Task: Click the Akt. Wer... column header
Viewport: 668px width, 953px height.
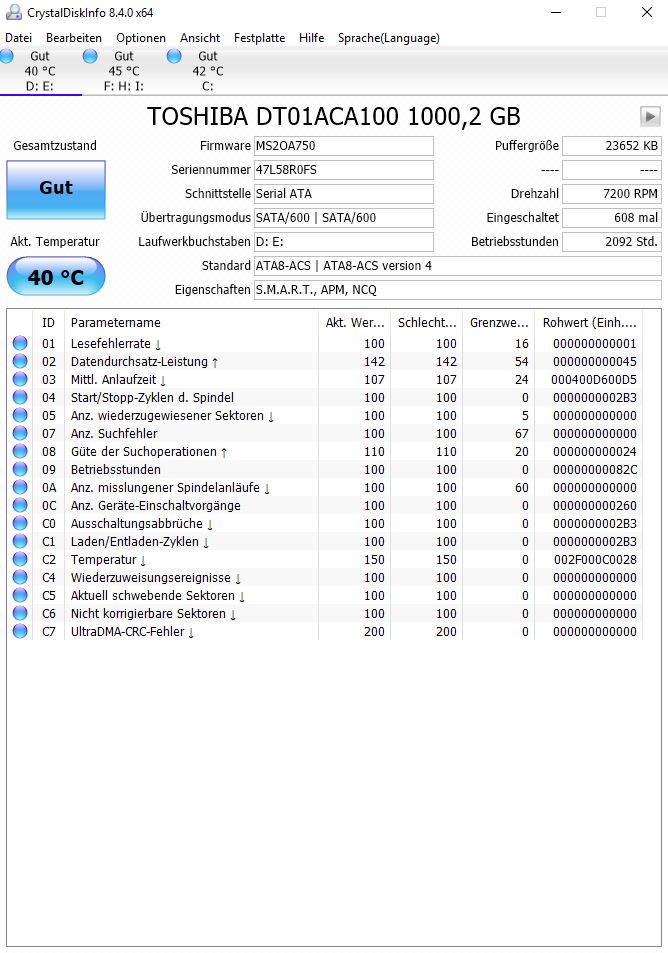Action: click(354, 323)
